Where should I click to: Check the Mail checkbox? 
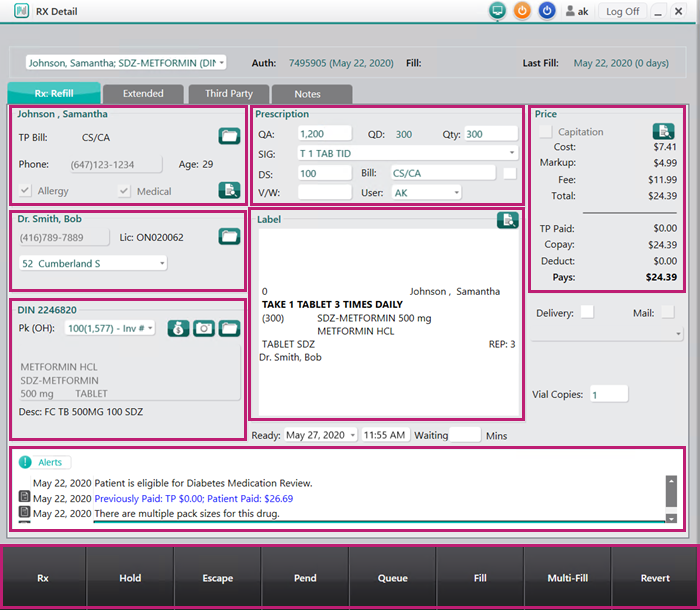coord(667,312)
